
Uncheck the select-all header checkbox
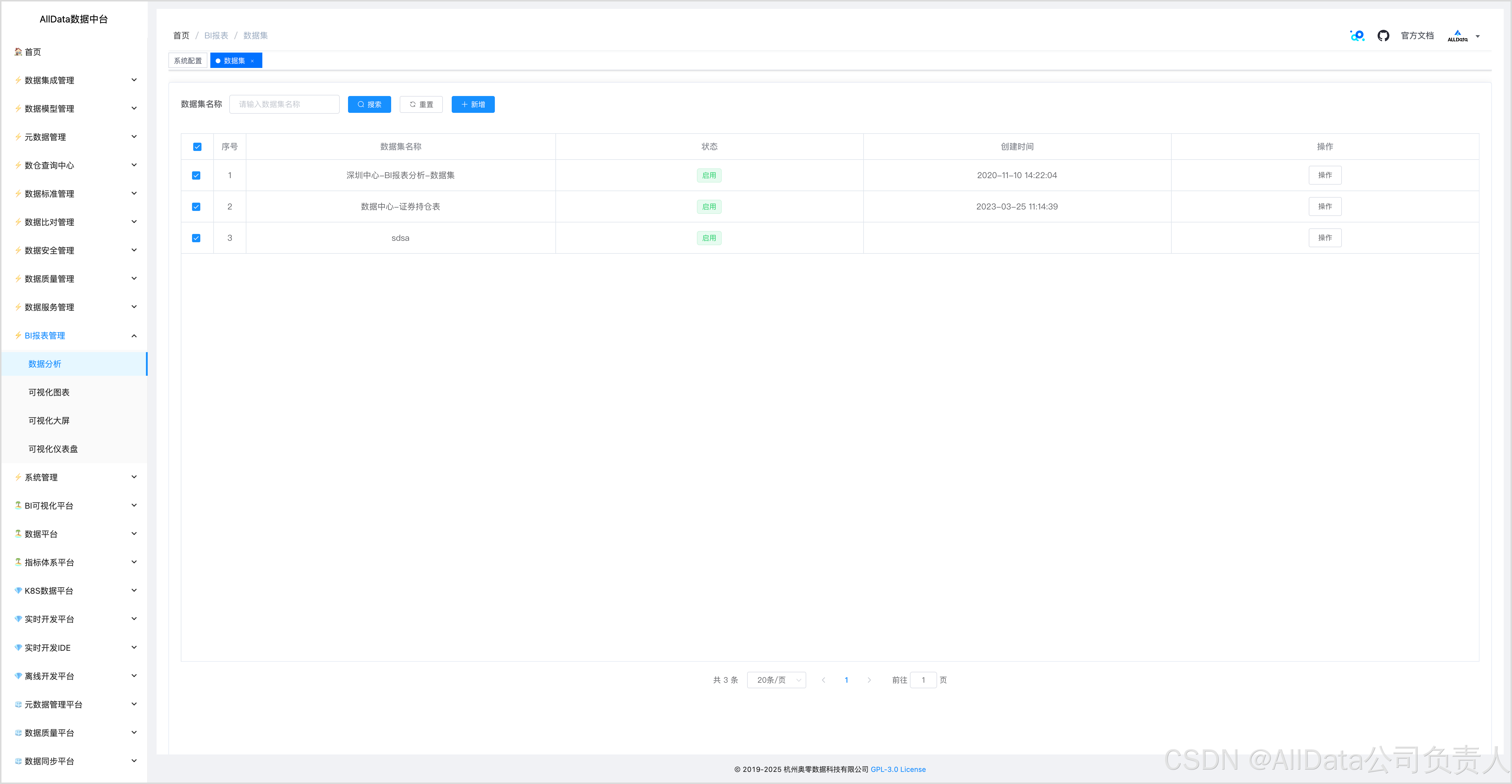[x=197, y=147]
